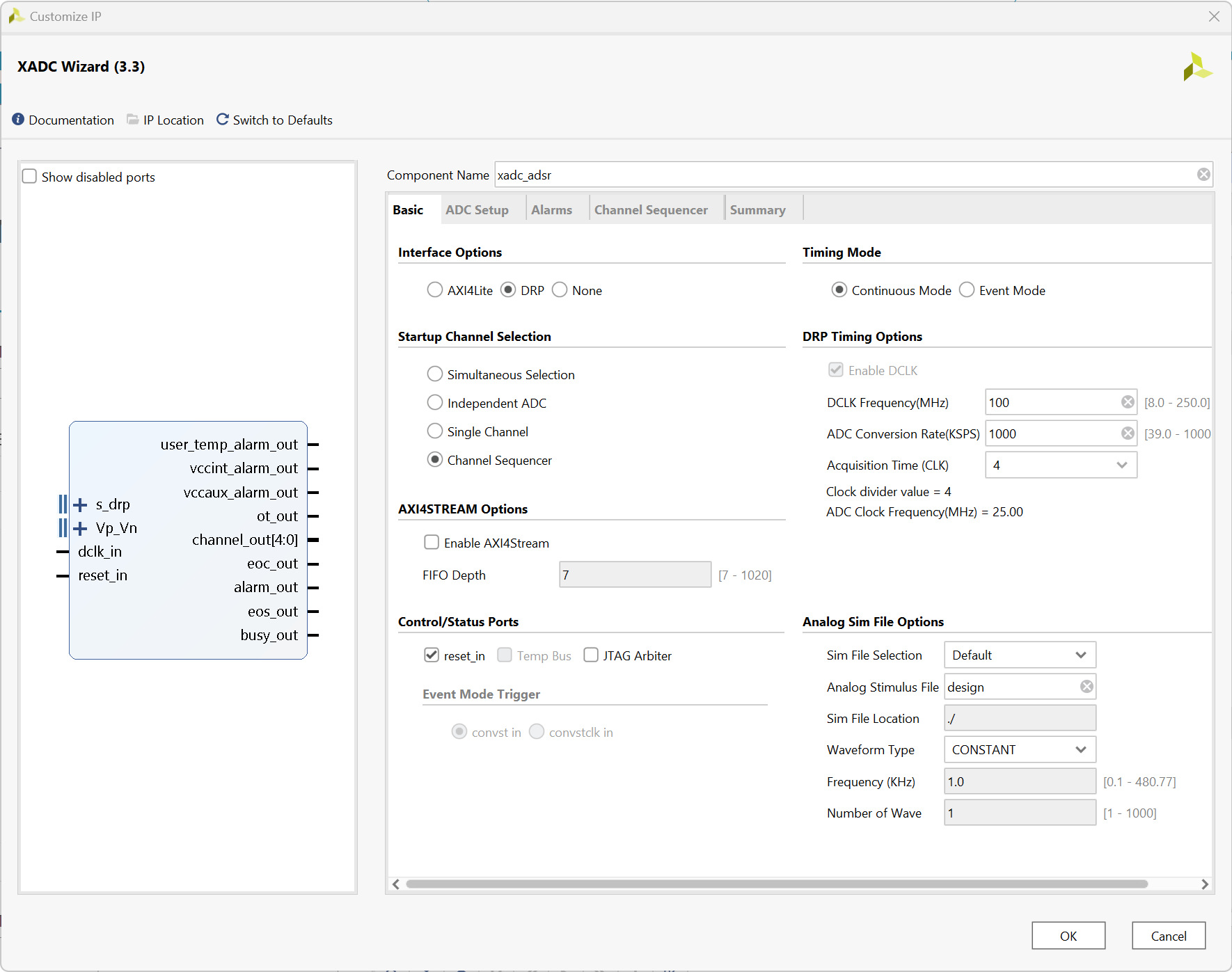Select Channel Sequencer startup option
The height and width of the screenshot is (972, 1232).
pyautogui.click(x=435, y=460)
